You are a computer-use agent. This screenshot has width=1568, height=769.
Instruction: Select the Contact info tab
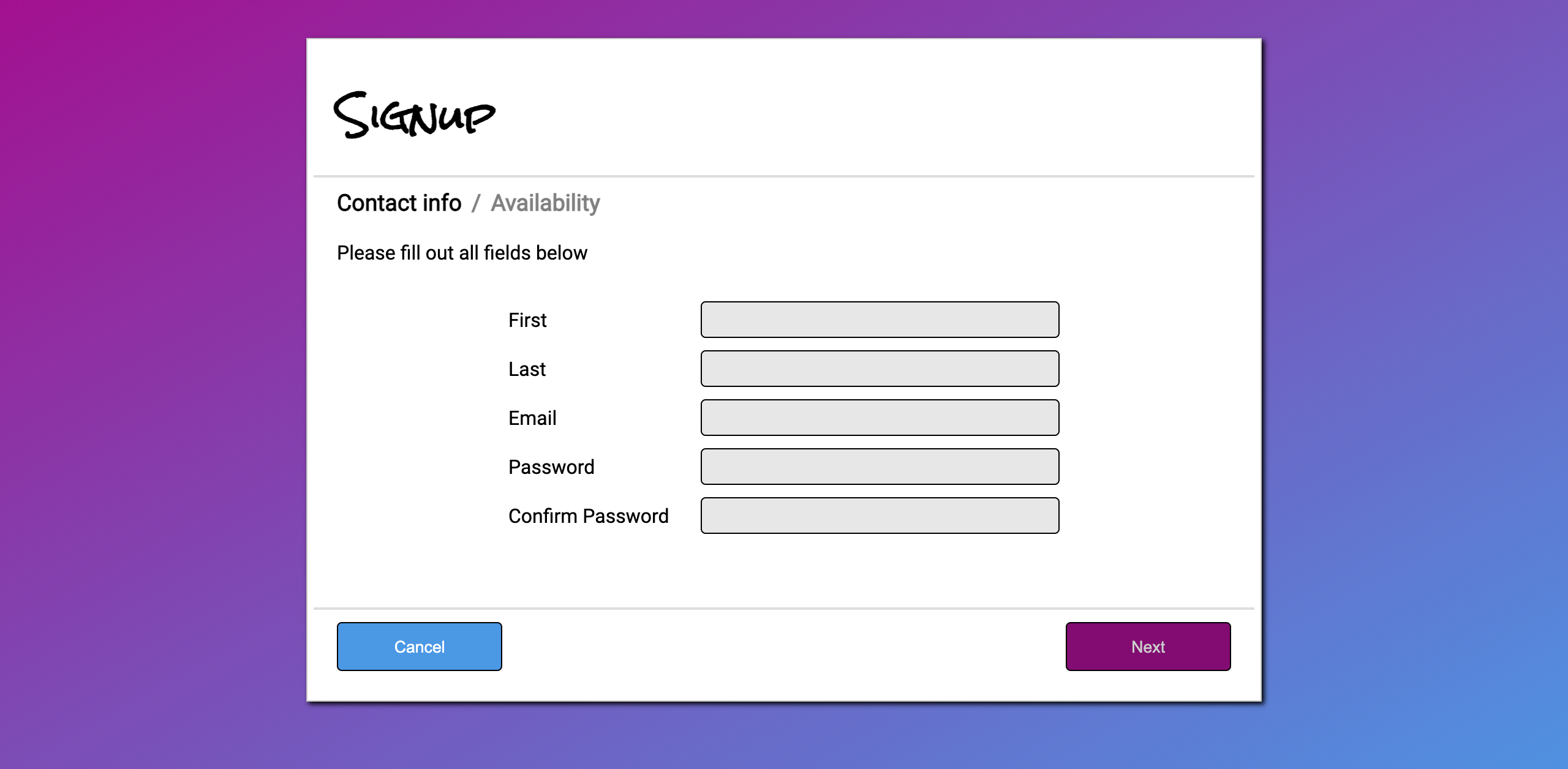[399, 203]
